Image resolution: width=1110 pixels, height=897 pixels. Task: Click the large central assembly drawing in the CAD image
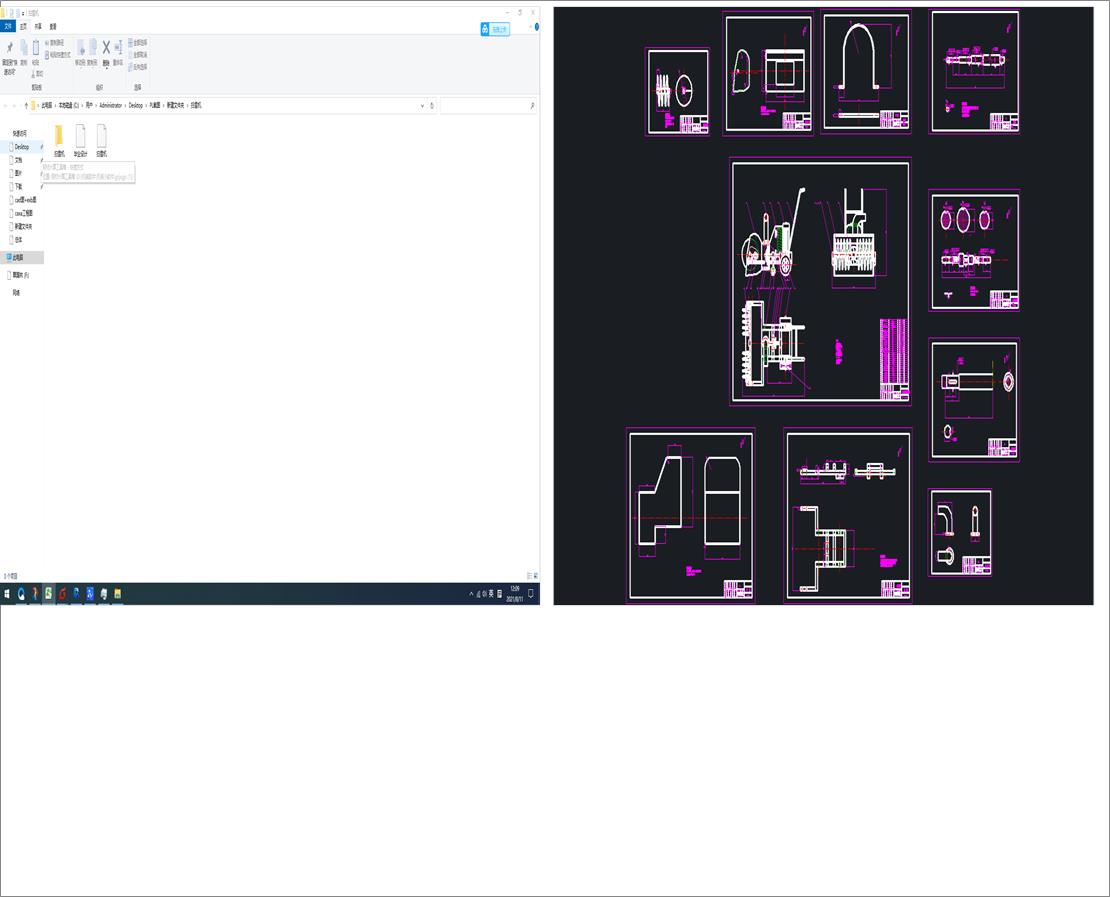coord(820,282)
